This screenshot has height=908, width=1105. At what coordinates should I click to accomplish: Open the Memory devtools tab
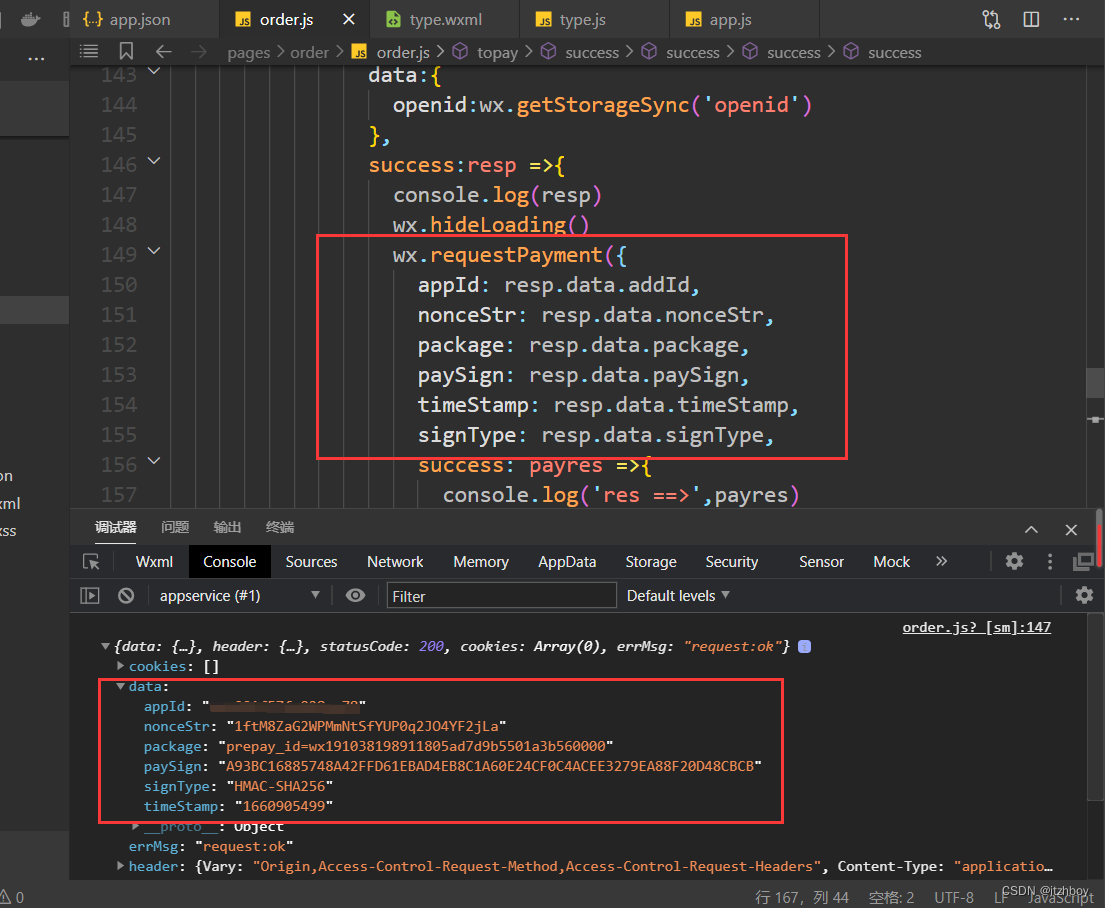coord(481,562)
